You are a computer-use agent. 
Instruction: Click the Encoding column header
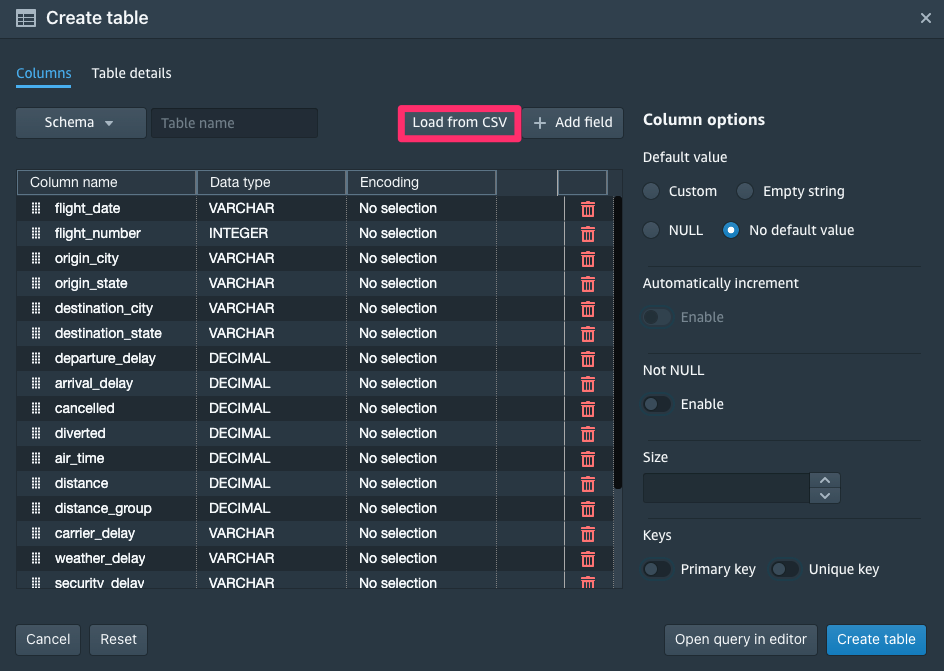tap(421, 182)
